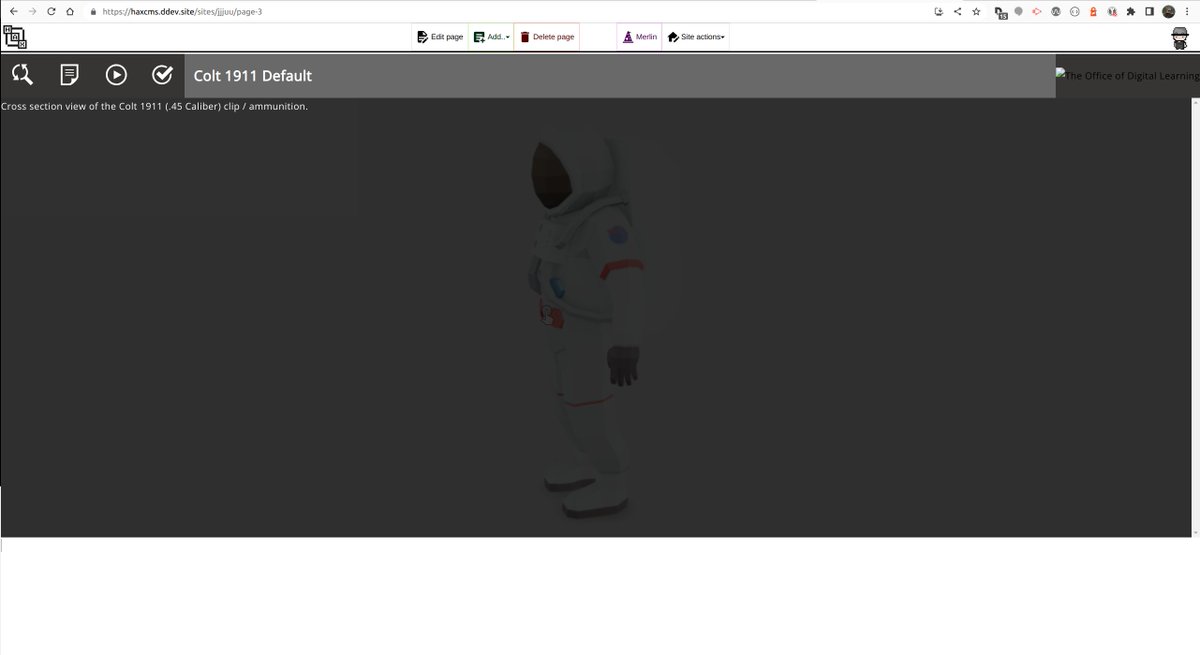This screenshot has height=655, width=1200.
Task: Click The Office of Digital Learning image link
Action: pyautogui.click(x=1127, y=76)
